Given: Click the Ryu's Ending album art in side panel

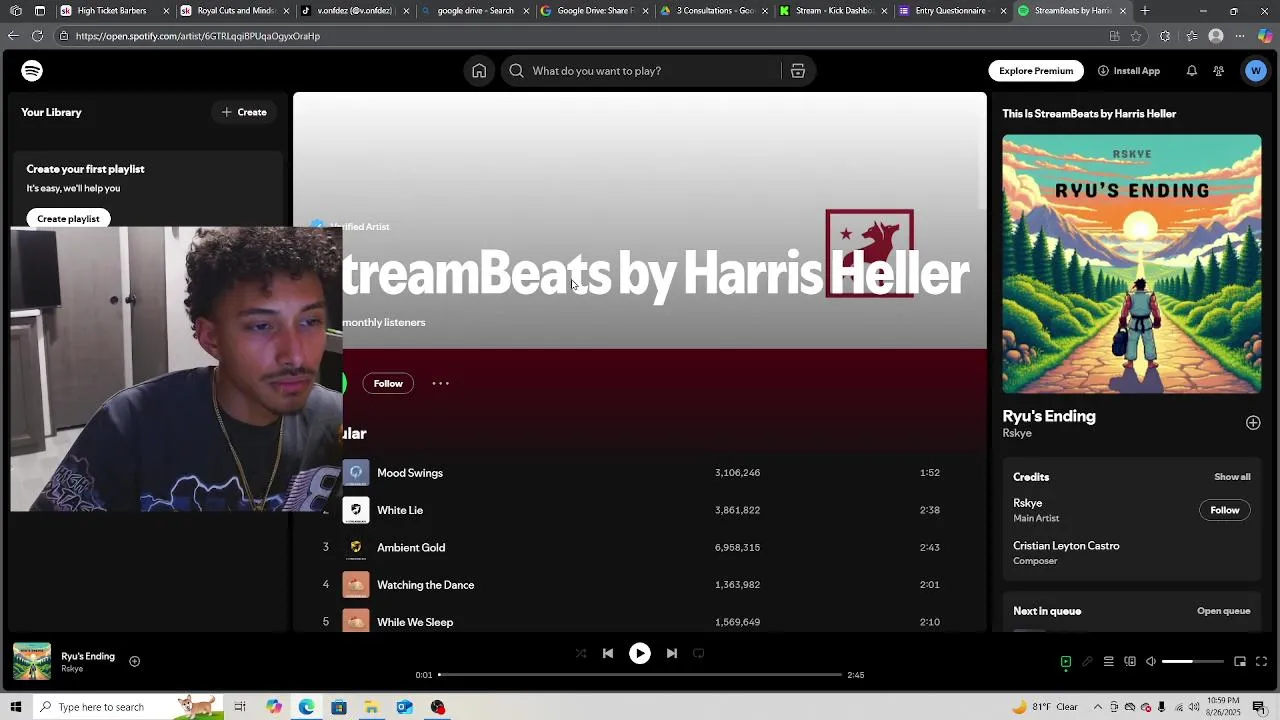Looking at the screenshot, I should (1132, 264).
